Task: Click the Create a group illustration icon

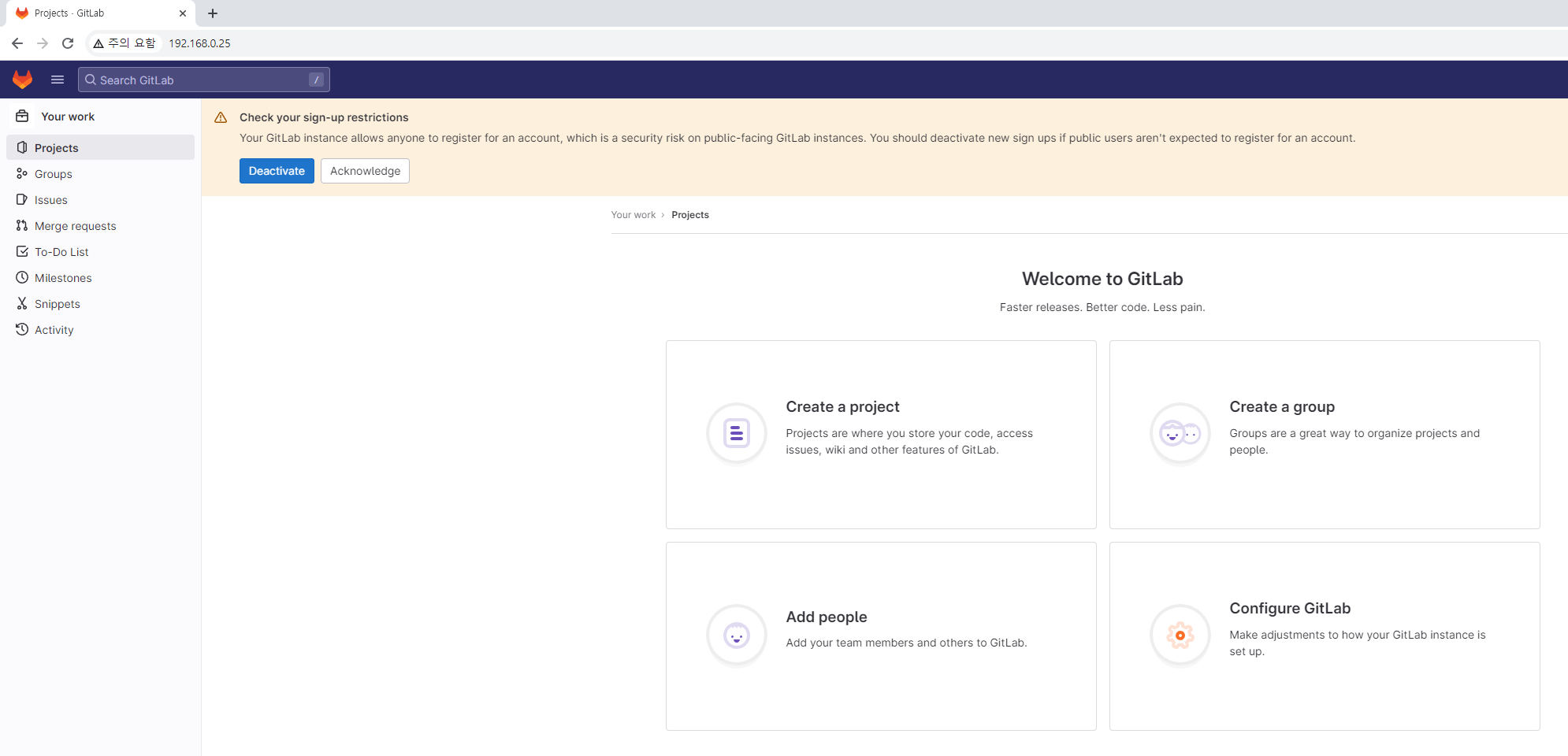Action: tap(1180, 433)
